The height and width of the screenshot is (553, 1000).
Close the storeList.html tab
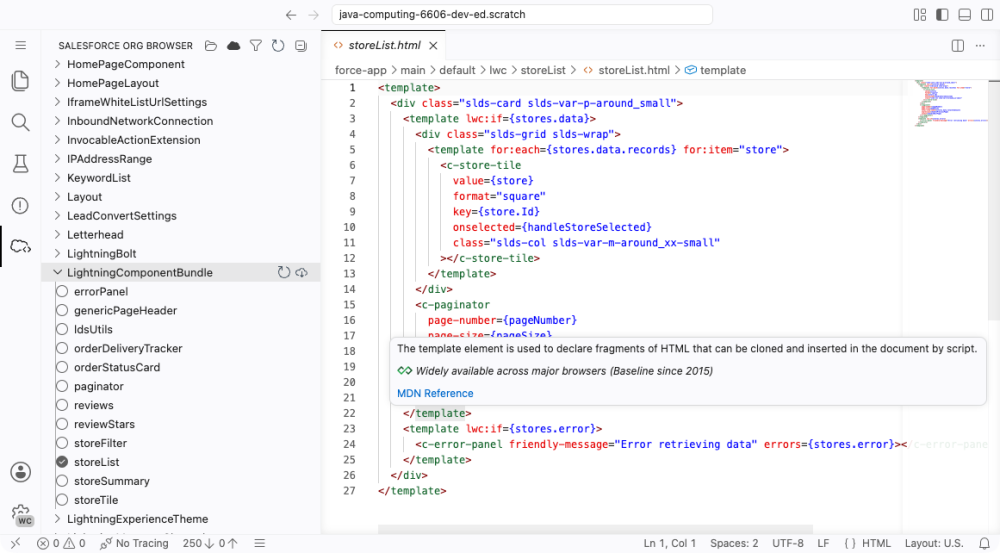(433, 45)
